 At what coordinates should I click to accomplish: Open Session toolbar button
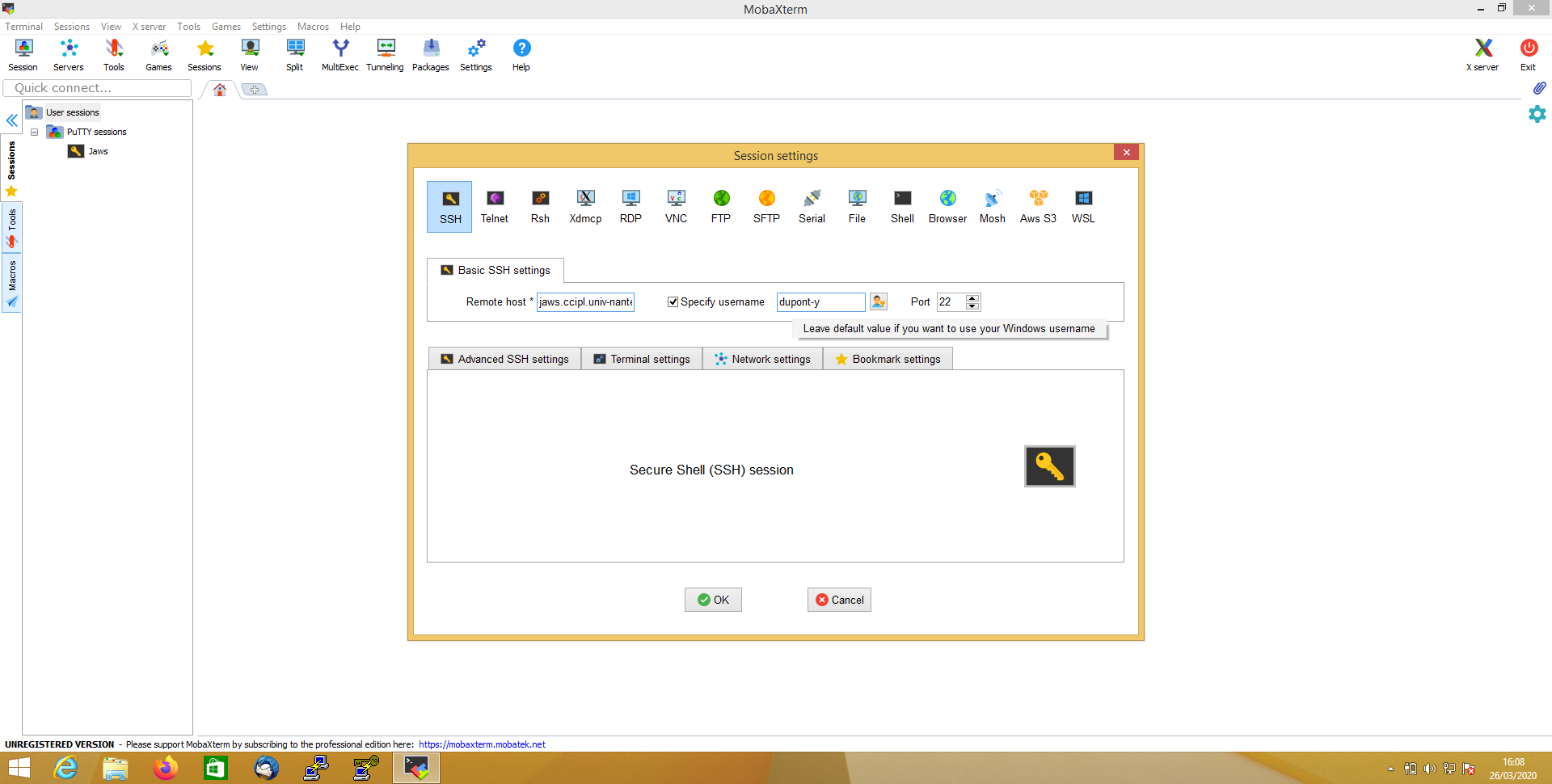[23, 55]
